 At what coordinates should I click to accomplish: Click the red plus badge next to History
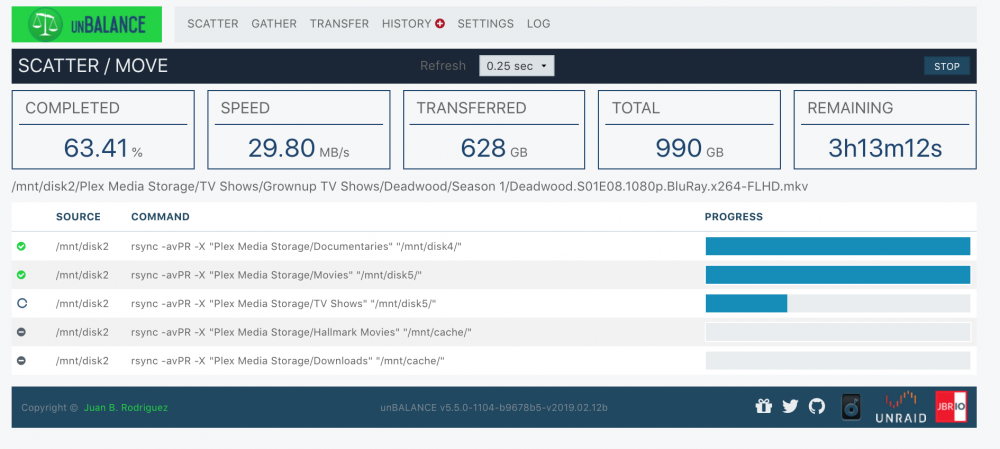tap(440, 24)
